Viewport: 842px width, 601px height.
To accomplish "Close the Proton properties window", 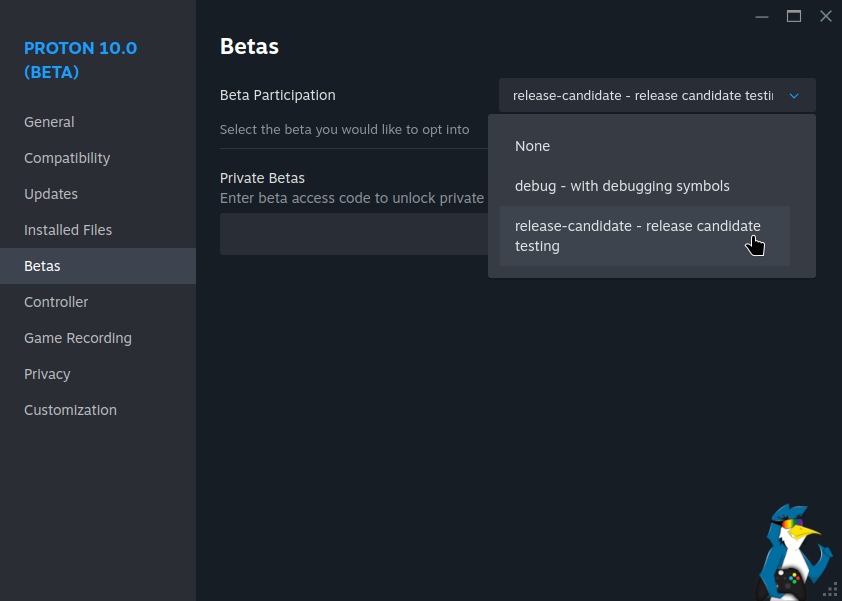I will pyautogui.click(x=825, y=16).
